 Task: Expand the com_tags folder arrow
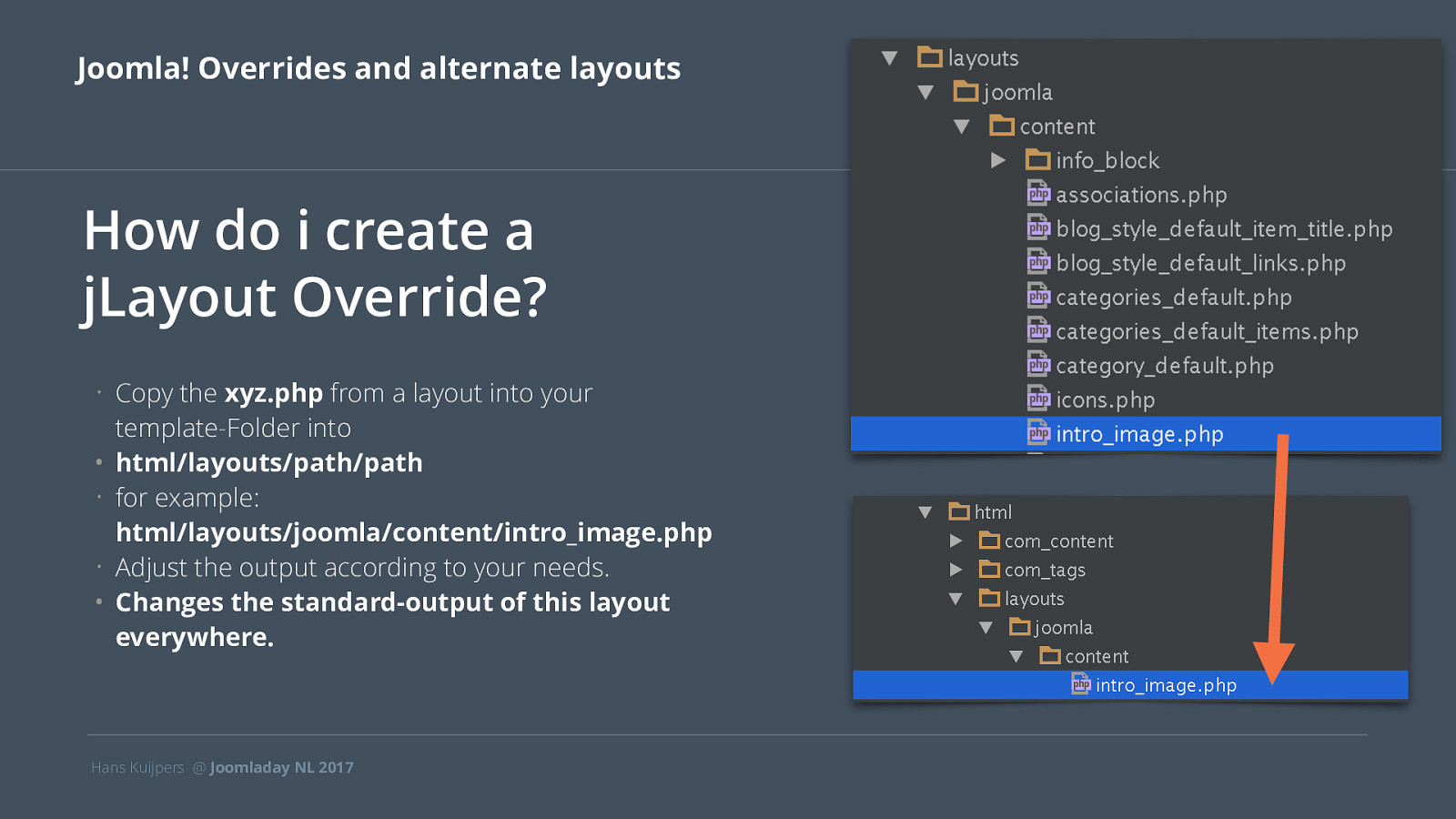point(955,570)
